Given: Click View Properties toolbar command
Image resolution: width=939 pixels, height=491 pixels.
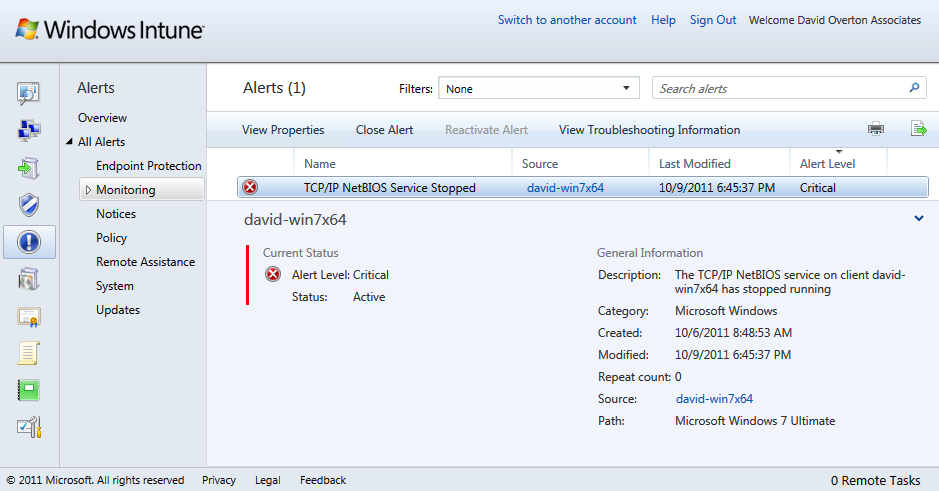Looking at the screenshot, I should 283,130.
